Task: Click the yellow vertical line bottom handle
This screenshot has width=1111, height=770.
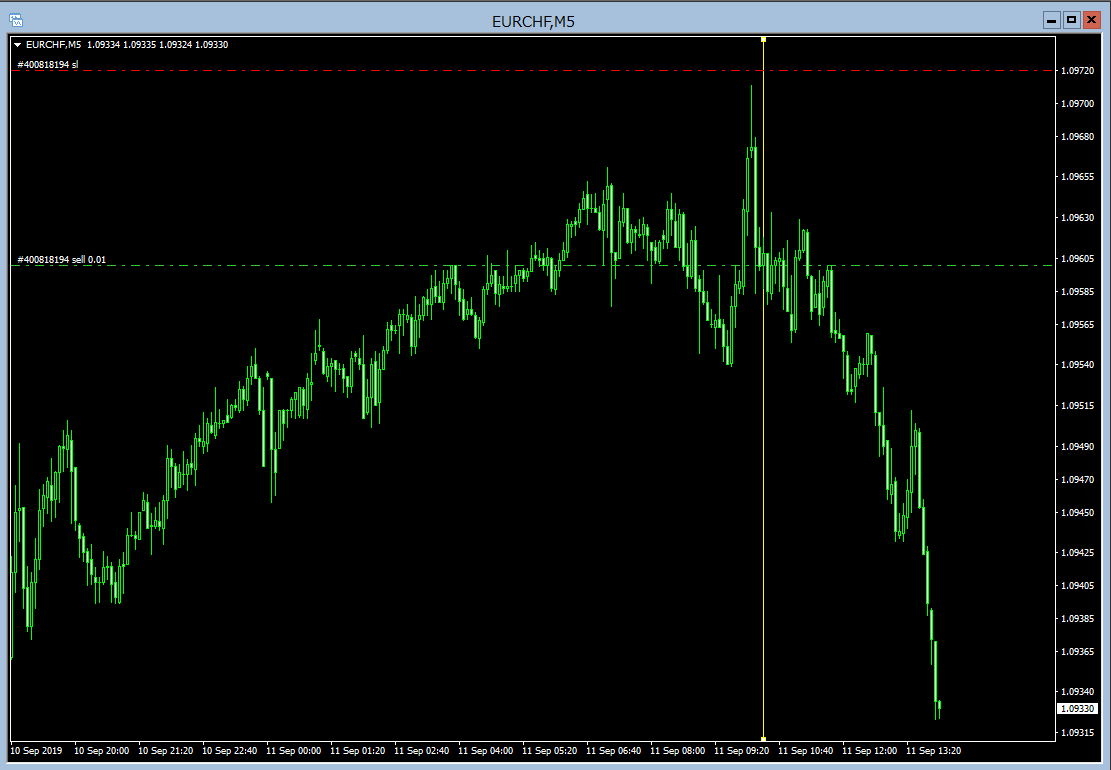Action: 763,739
